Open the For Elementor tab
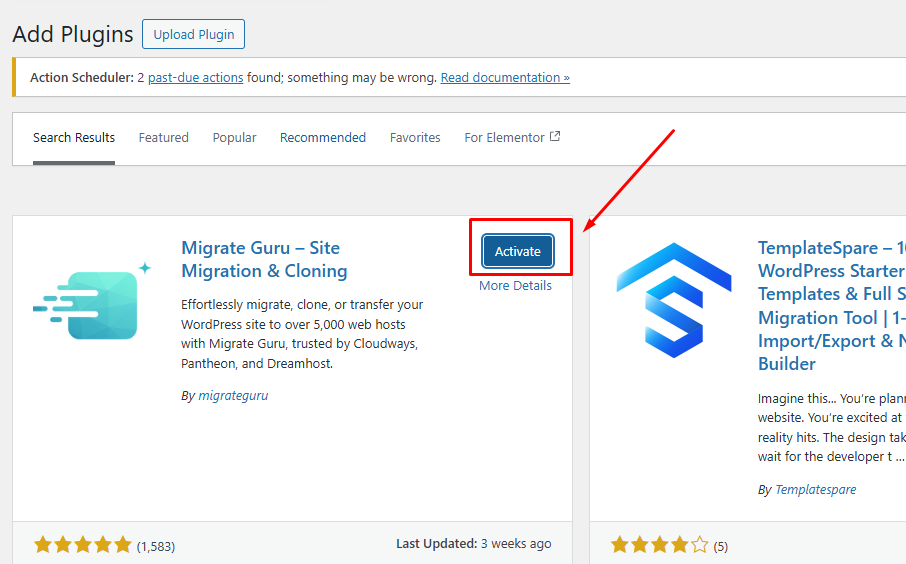 coord(512,138)
